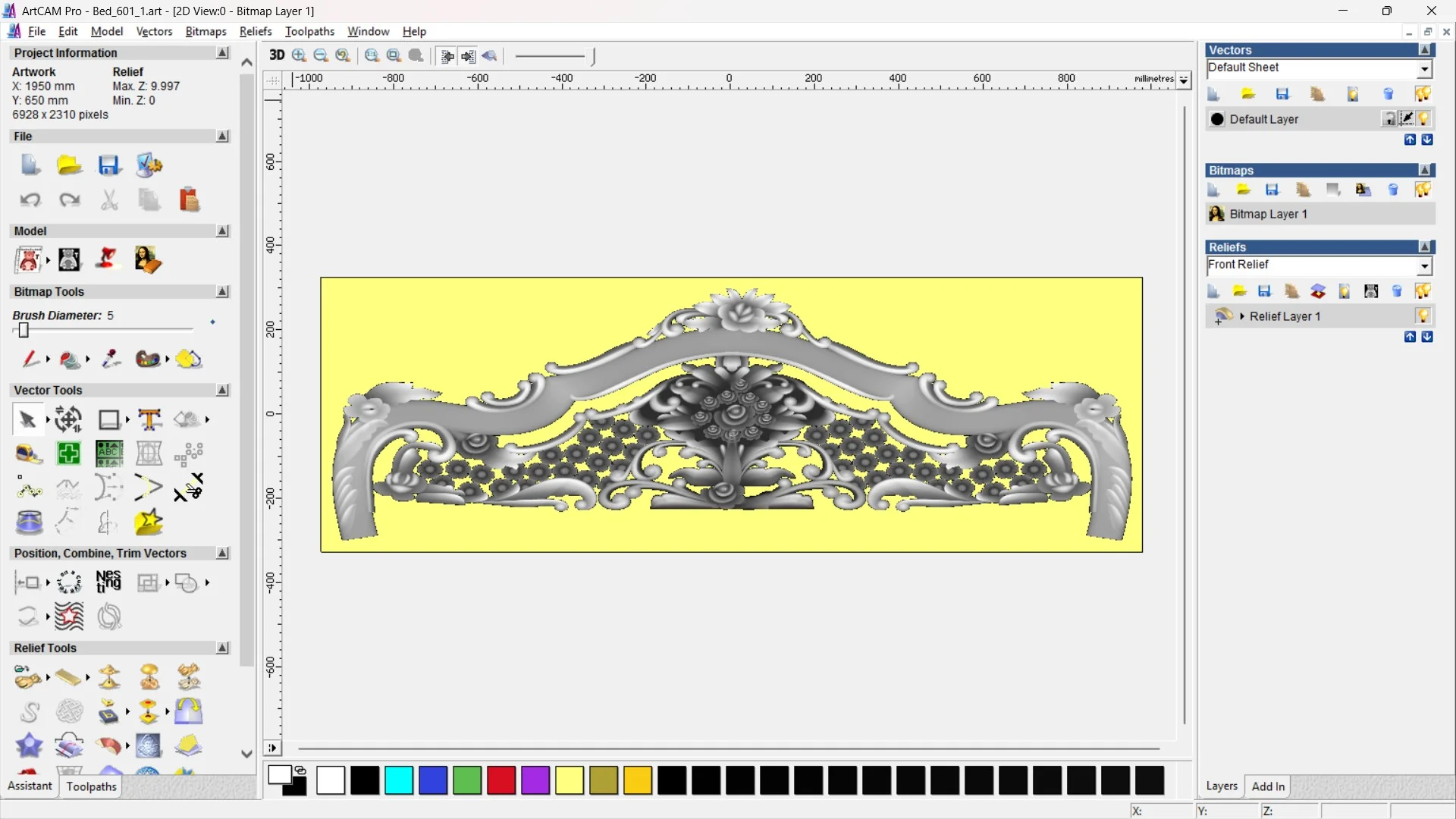The image size is (1456, 819).
Task: Click the Zoom In magnifier icon
Action: [300, 55]
